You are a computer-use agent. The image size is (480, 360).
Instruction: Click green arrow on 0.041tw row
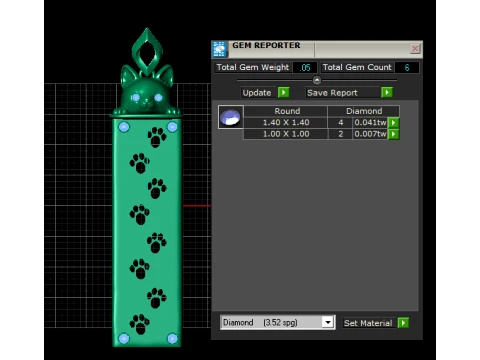pyautogui.click(x=394, y=123)
